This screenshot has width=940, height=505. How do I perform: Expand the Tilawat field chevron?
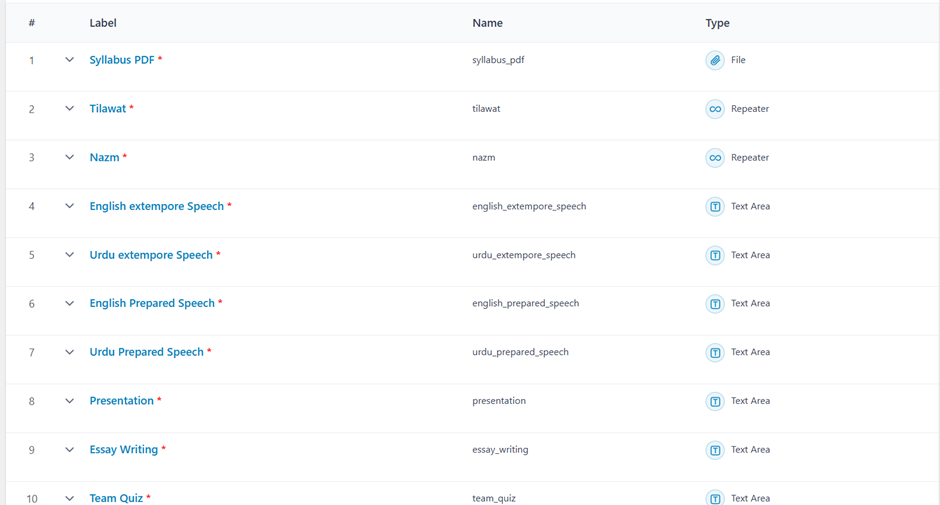(x=69, y=109)
